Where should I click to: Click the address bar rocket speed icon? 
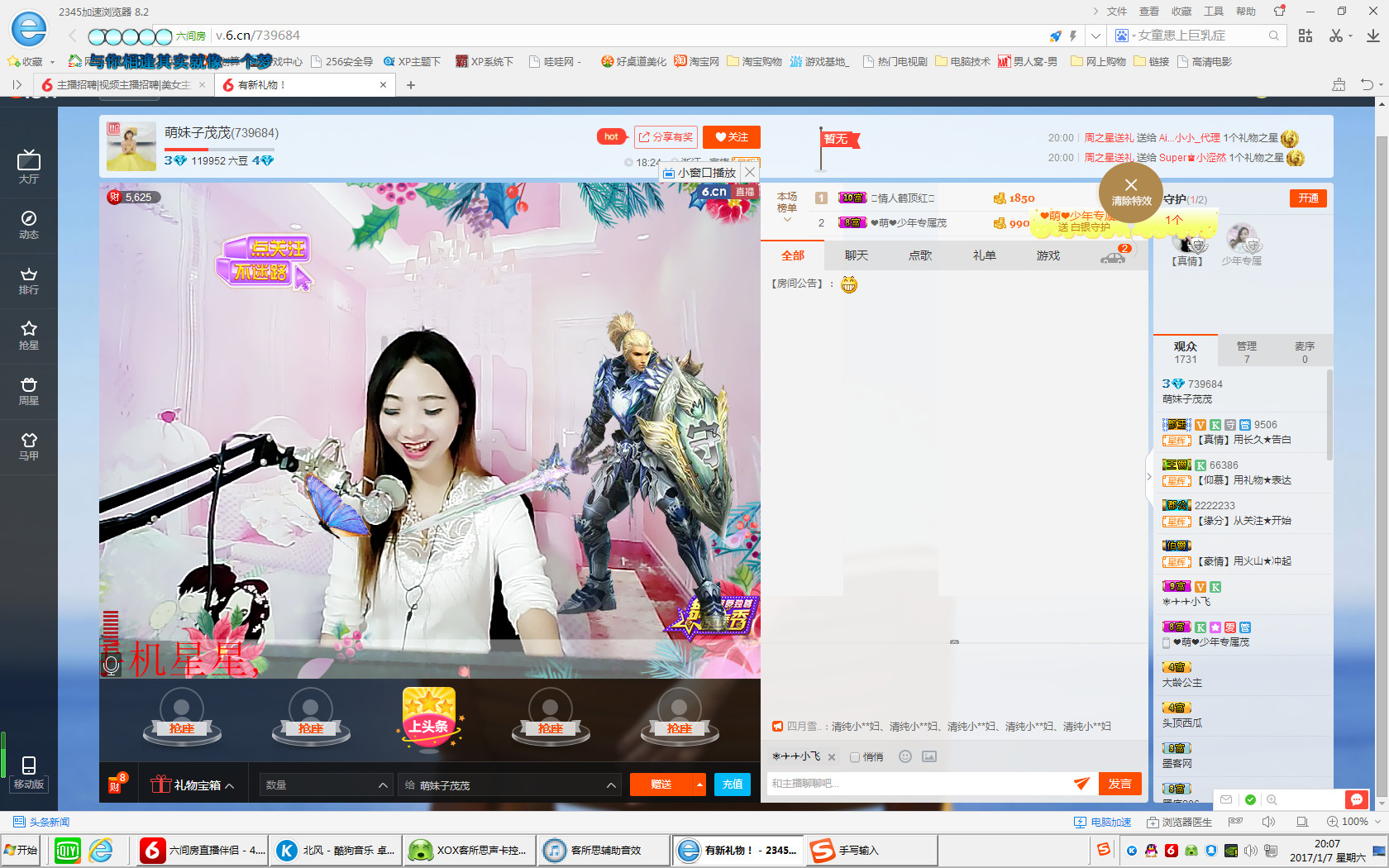[x=1055, y=36]
